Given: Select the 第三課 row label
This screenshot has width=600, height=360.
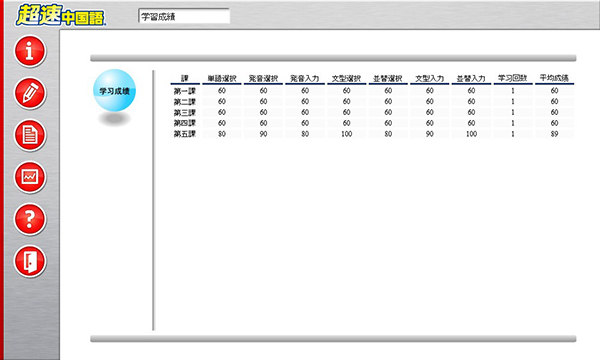Looking at the screenshot, I should click(x=185, y=112).
